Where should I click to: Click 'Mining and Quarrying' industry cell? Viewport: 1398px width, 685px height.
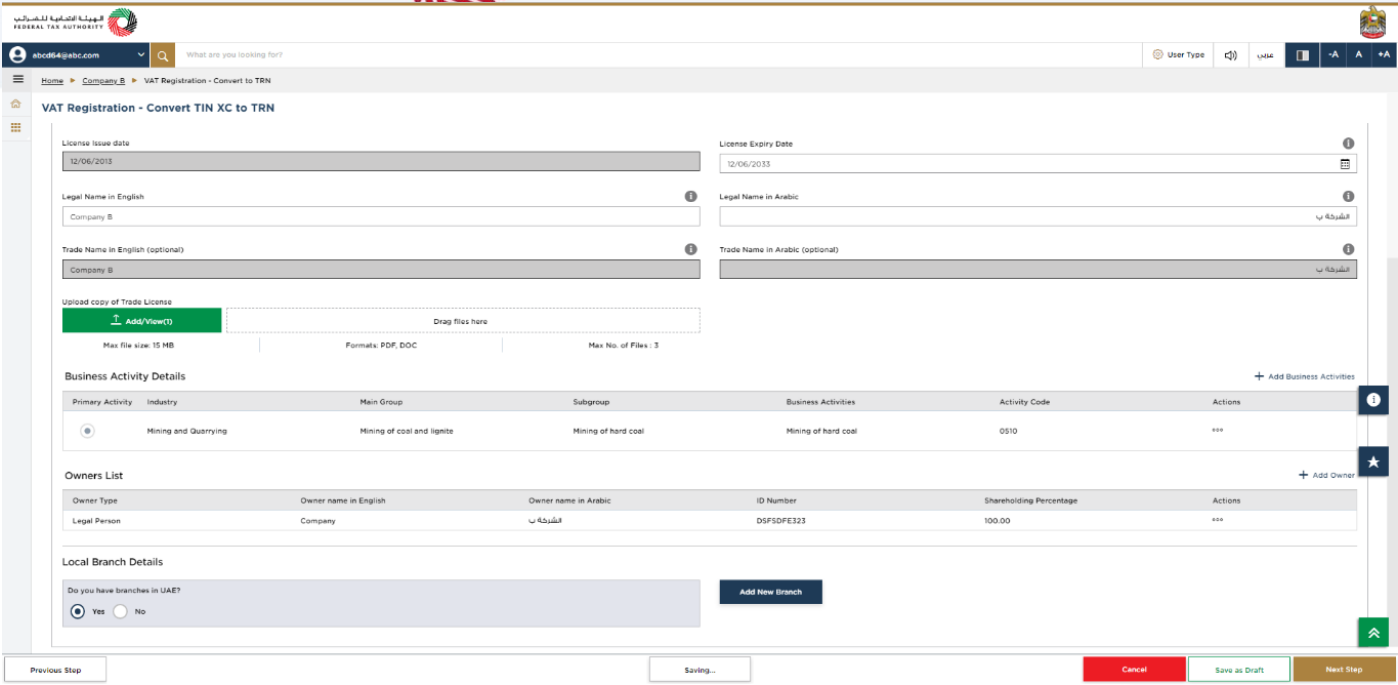(x=187, y=431)
